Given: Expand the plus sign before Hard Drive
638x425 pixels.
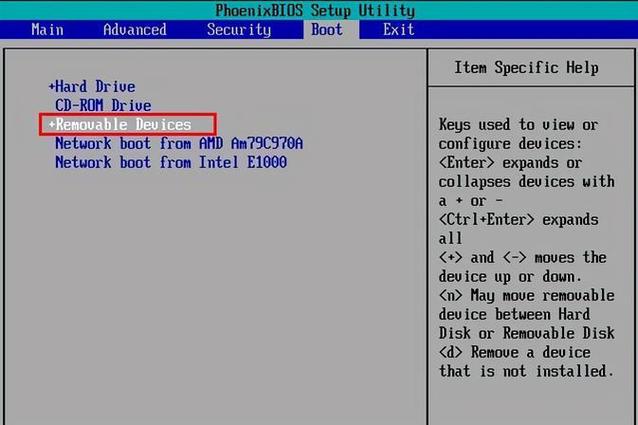Looking at the screenshot, I should [x=51, y=87].
